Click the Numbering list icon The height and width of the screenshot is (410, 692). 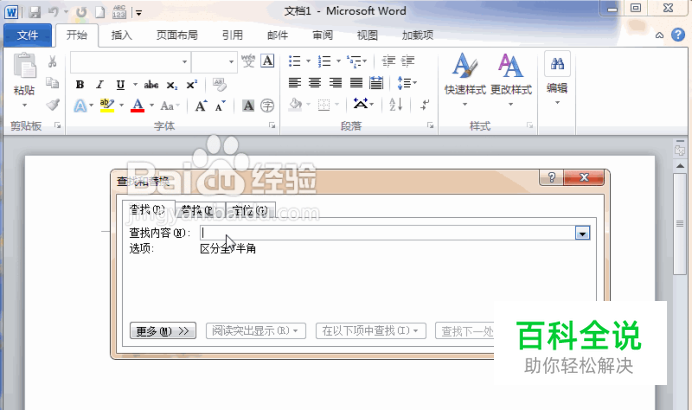tap(324, 61)
